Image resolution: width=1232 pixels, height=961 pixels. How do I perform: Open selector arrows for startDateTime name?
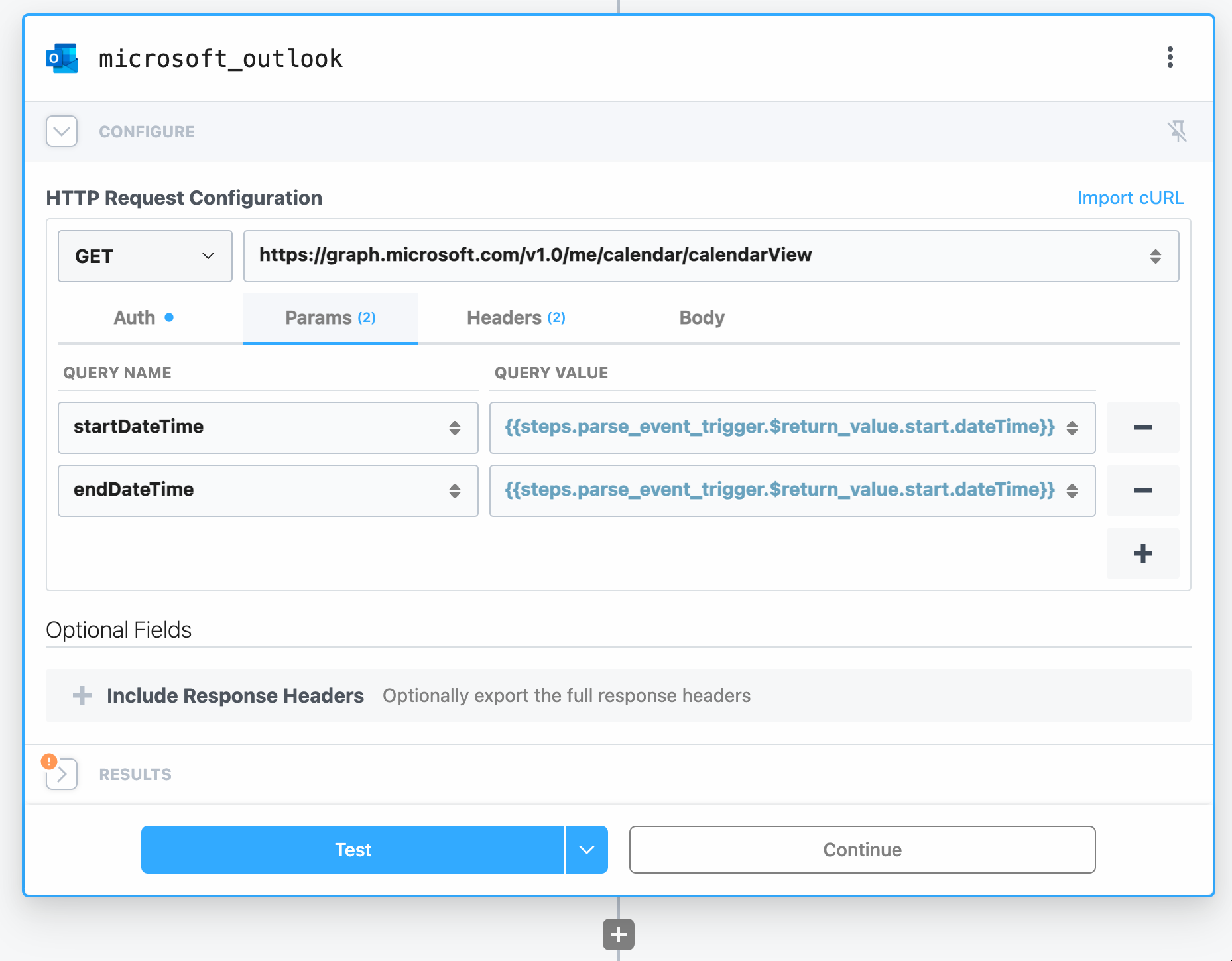[x=454, y=428]
